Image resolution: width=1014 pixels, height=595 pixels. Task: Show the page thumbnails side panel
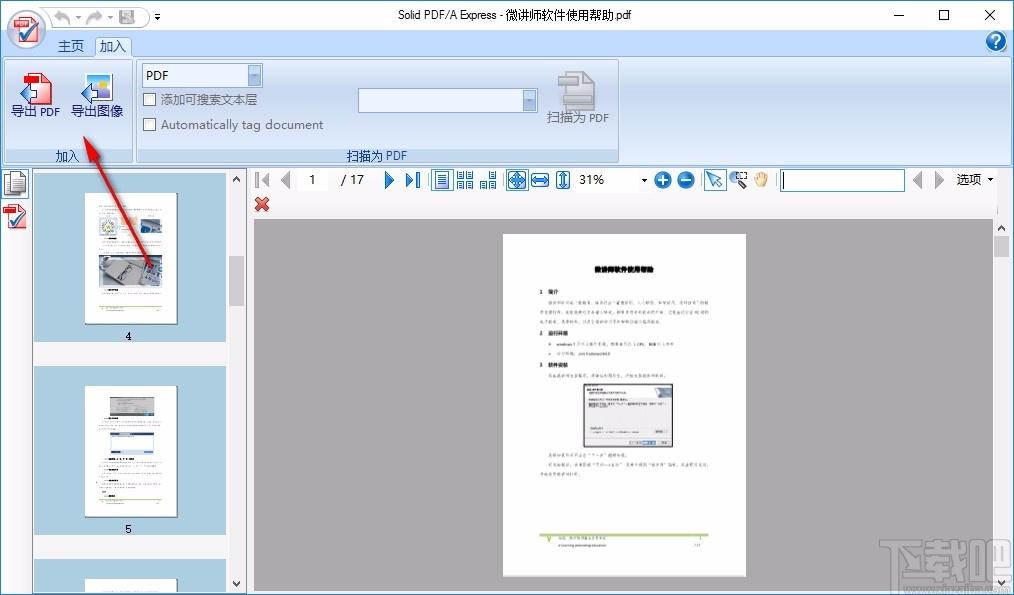[15, 183]
